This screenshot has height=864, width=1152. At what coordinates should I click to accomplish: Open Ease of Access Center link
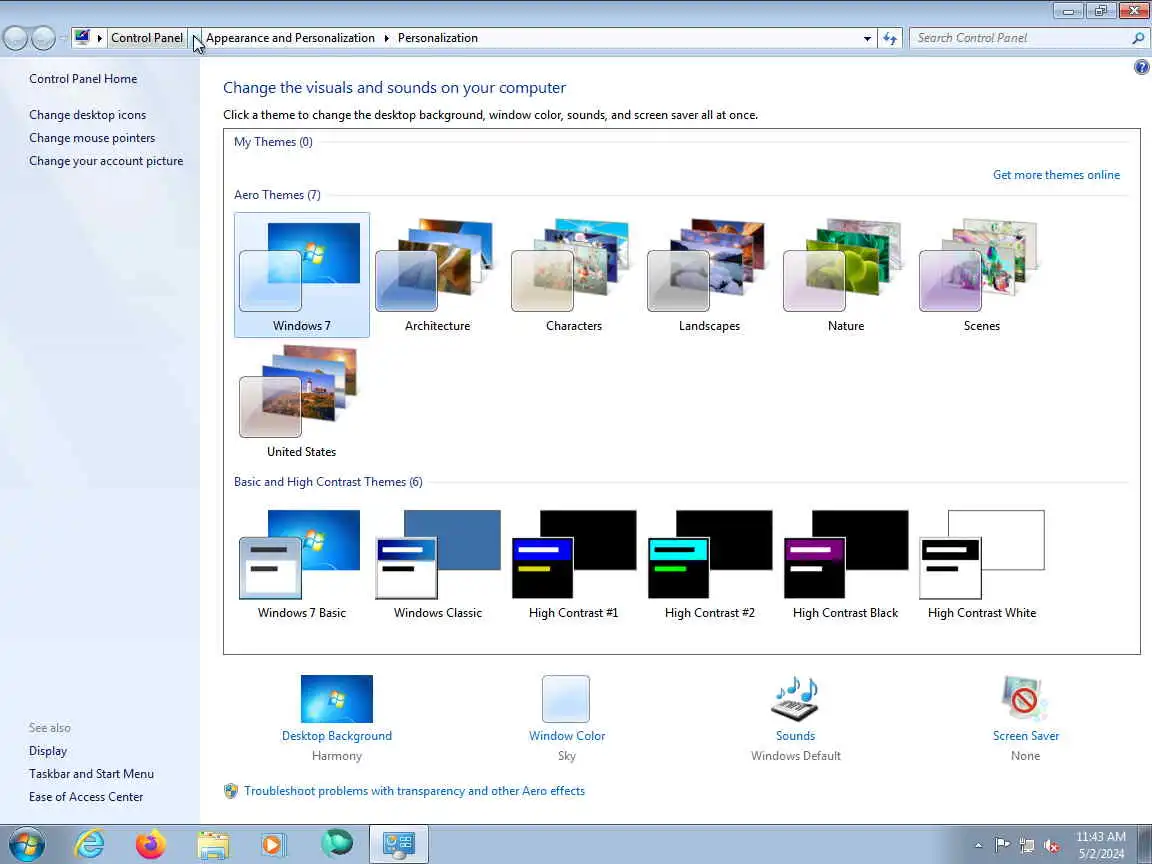click(86, 796)
